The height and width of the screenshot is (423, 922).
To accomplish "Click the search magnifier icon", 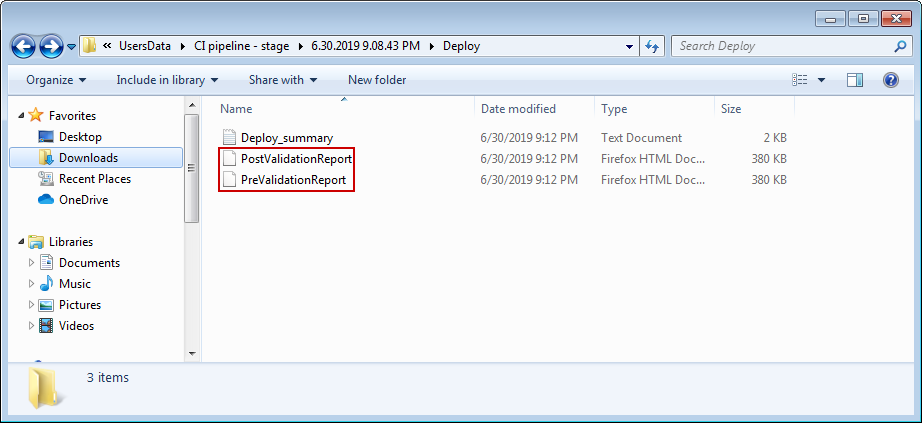I will coord(900,46).
